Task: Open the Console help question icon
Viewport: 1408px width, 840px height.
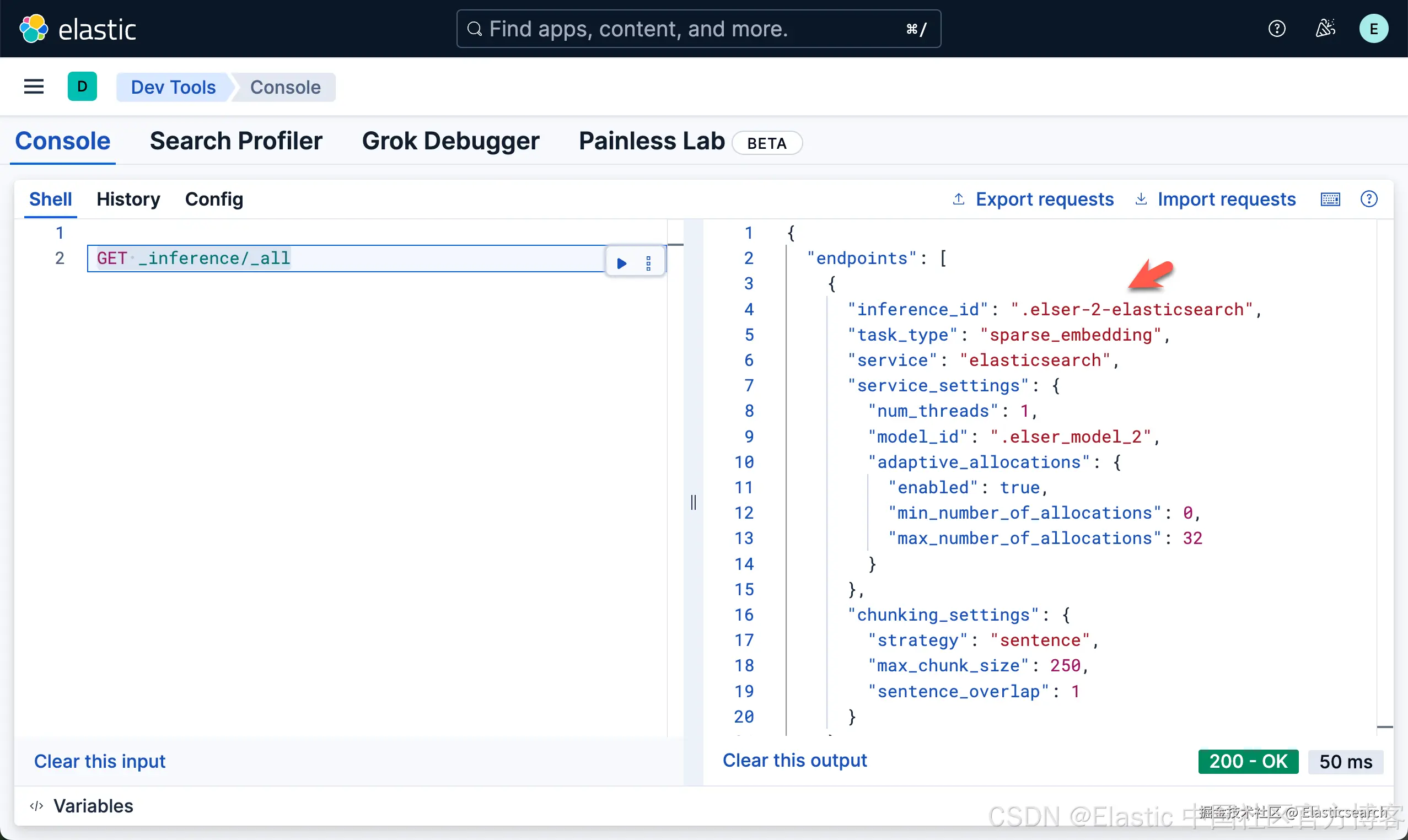Action: point(1368,199)
